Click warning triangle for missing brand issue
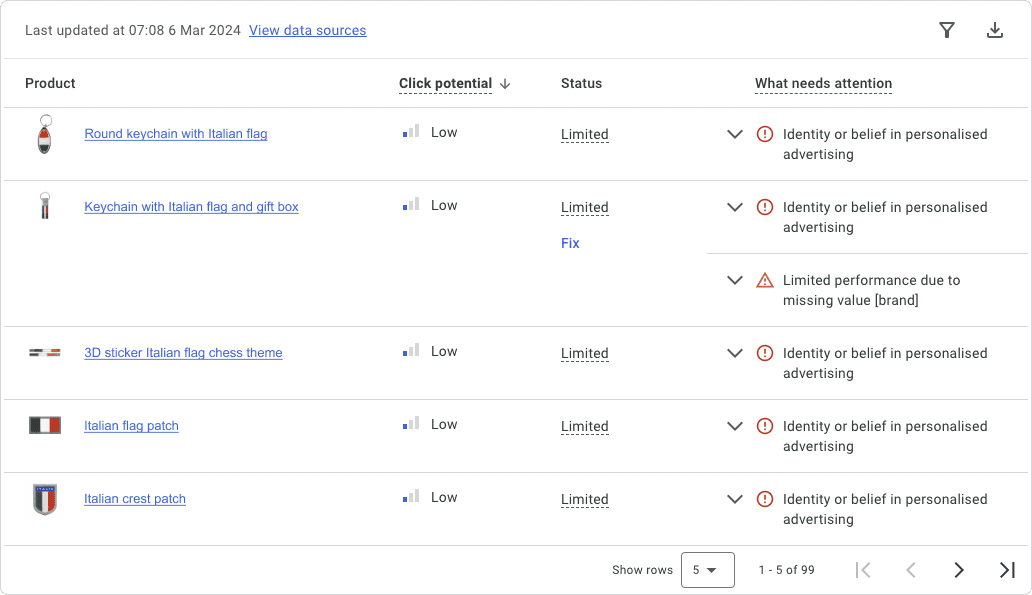 (765, 280)
